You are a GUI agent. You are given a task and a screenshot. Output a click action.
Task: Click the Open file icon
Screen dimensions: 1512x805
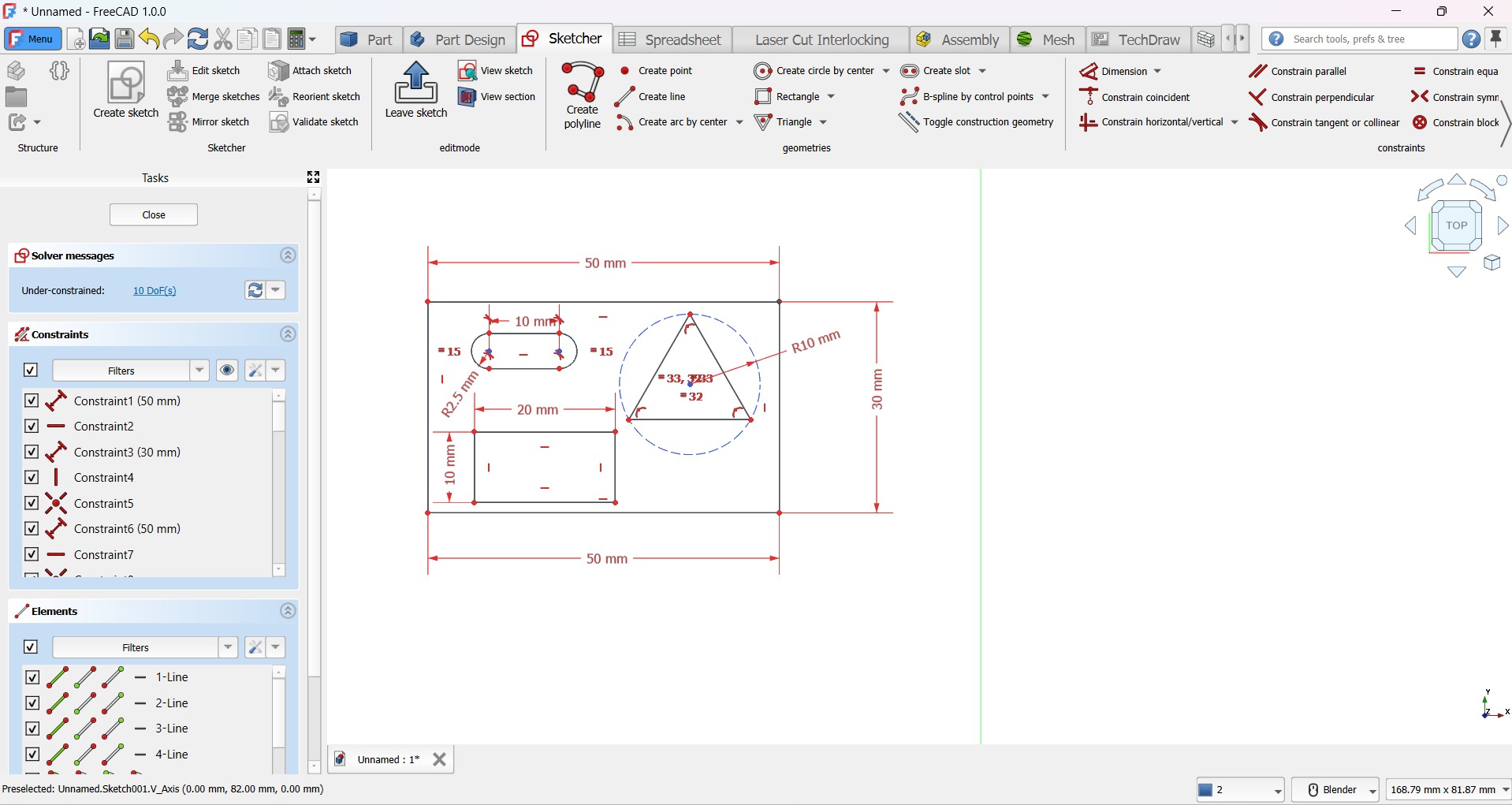click(99, 39)
